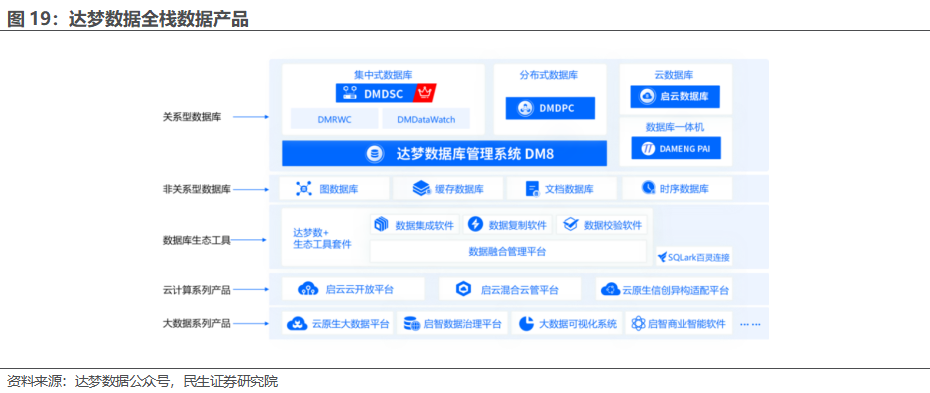This screenshot has height=393, width=930.
Task: Click the 文档数据库 label text
Action: [x=569, y=190]
